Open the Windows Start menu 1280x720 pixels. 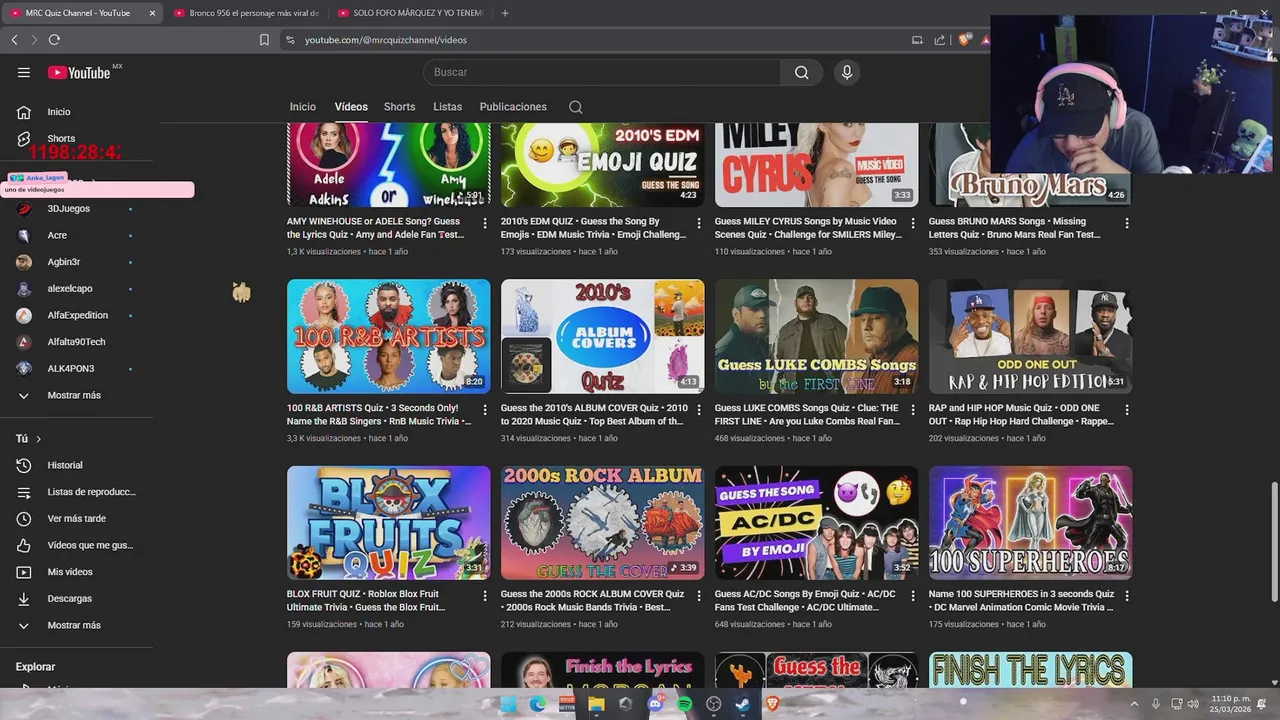click(x=508, y=704)
